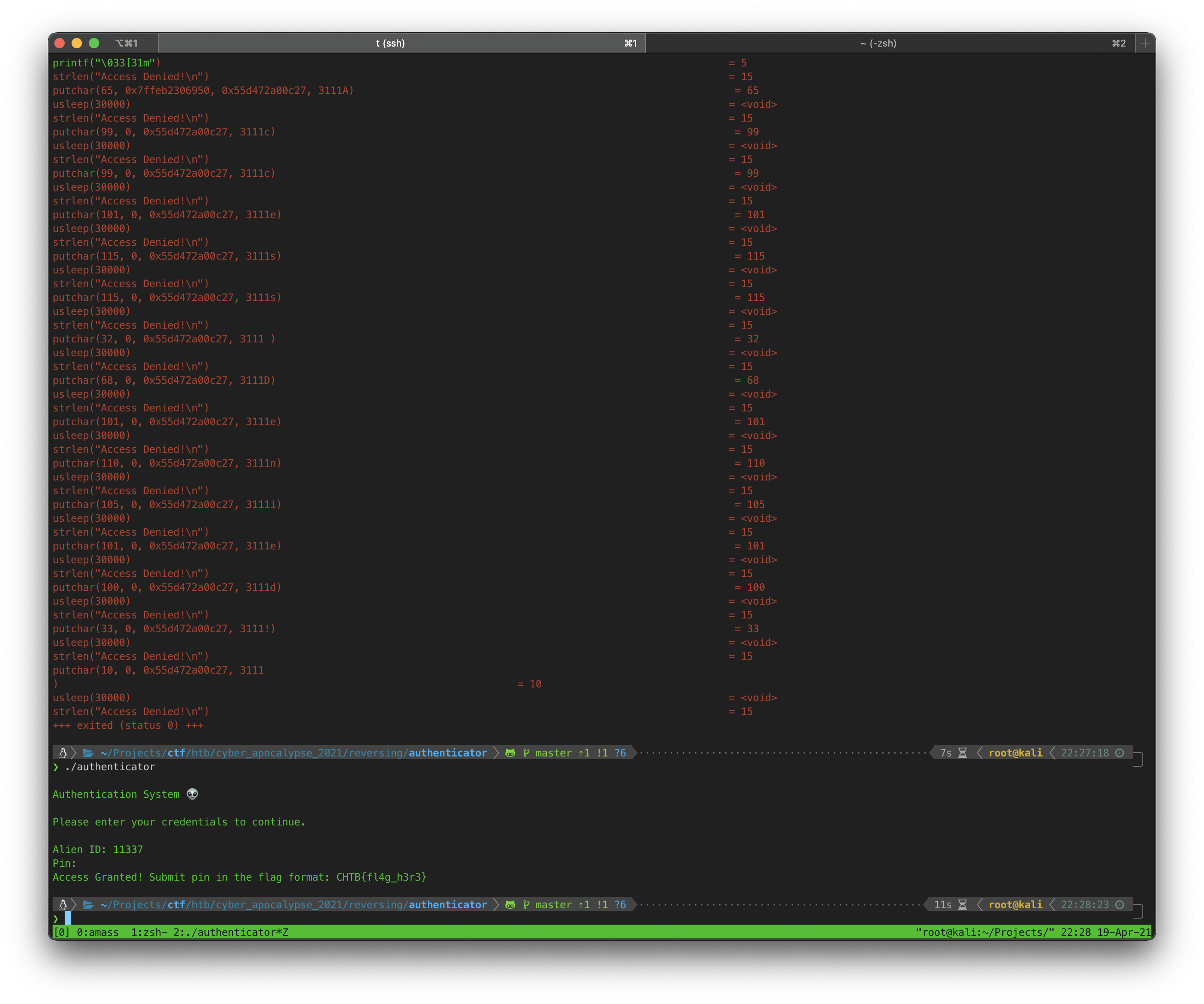This screenshot has width=1204, height=1004.
Task: Click the "Pin:" prompt line
Action: point(64,863)
